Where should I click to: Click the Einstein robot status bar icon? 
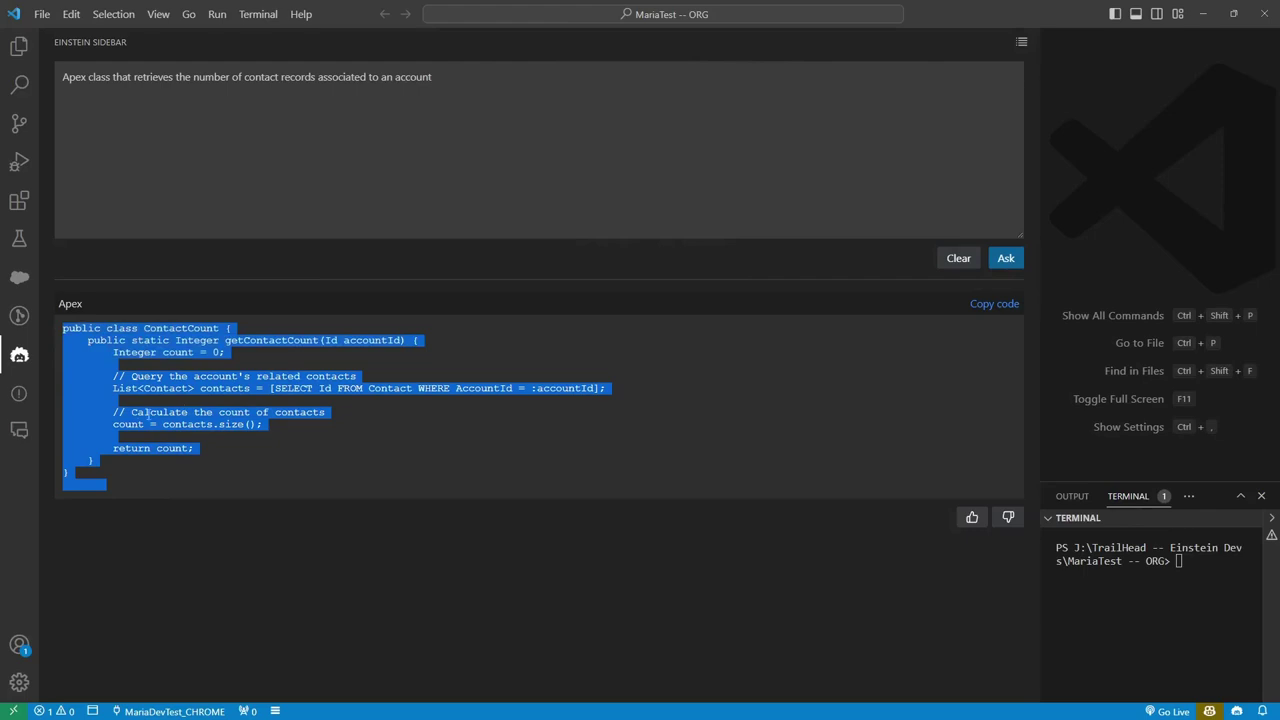click(x=1210, y=711)
